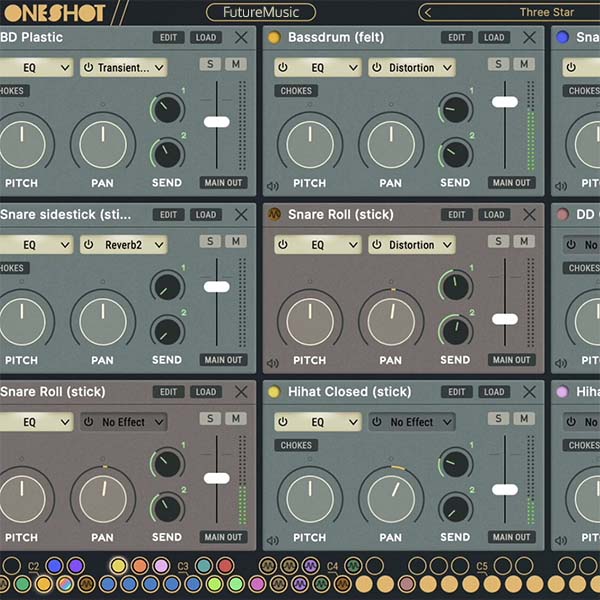Viewport: 600px width, 600px height.
Task: Click LOAD on Snare sidestick pad
Action: 206,215
